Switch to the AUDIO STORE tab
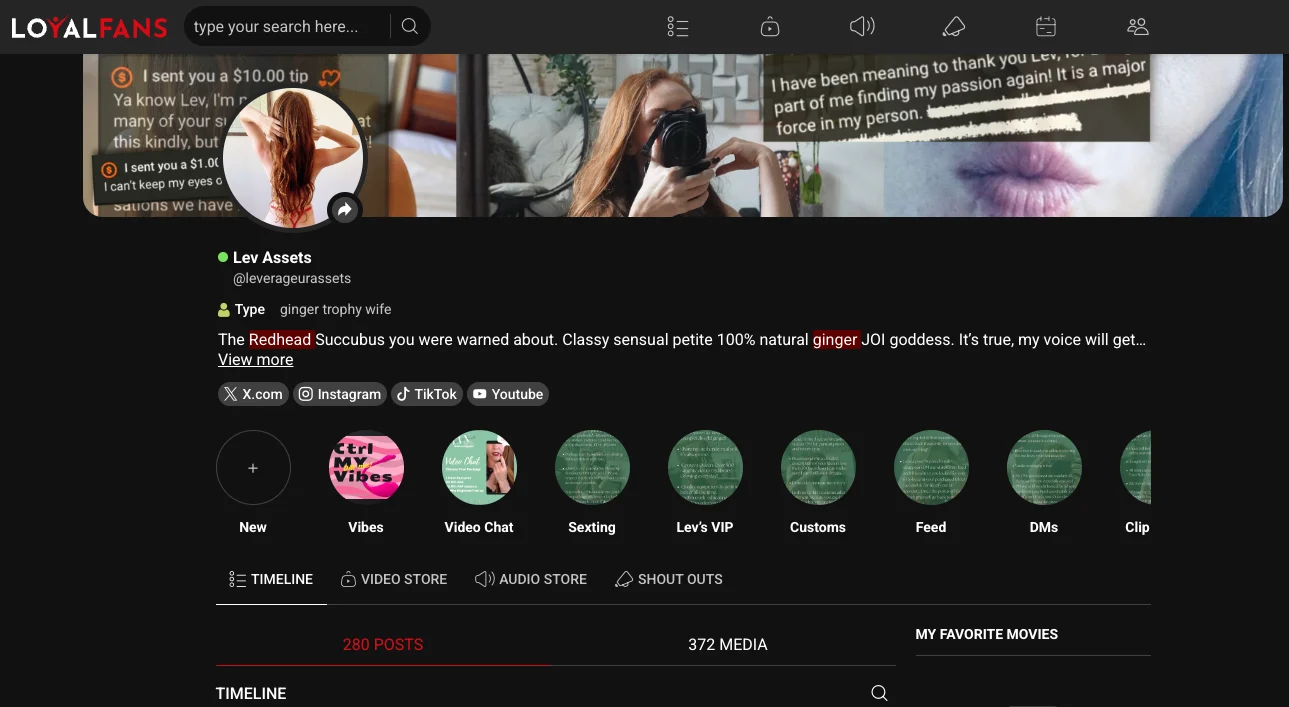Screen dimensions: 1289x707 [x=531, y=579]
